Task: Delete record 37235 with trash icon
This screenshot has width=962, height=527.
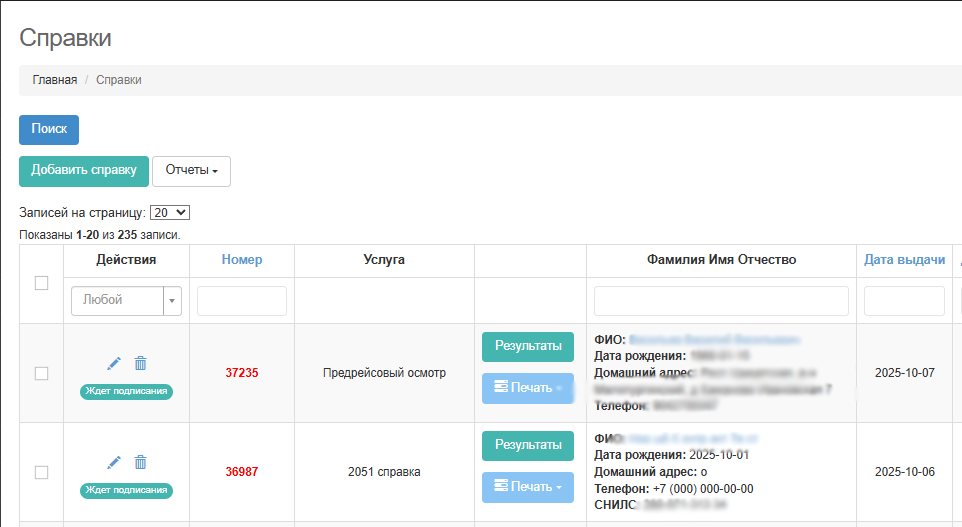Action: 140,363
